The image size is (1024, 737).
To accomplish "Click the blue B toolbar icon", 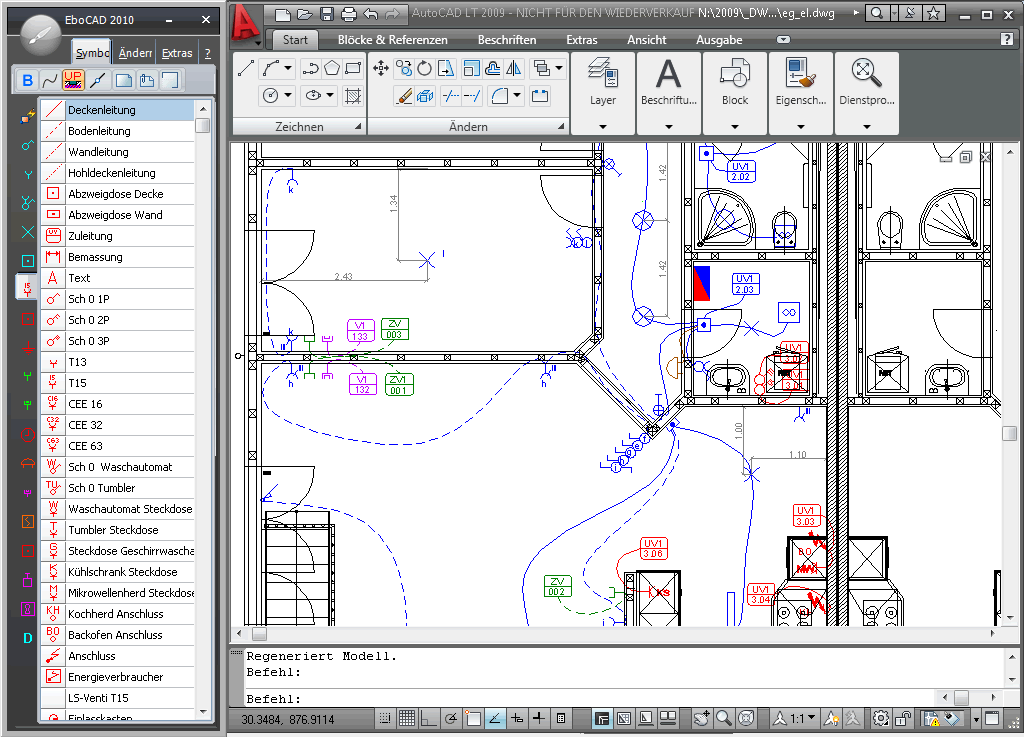I will point(27,80).
